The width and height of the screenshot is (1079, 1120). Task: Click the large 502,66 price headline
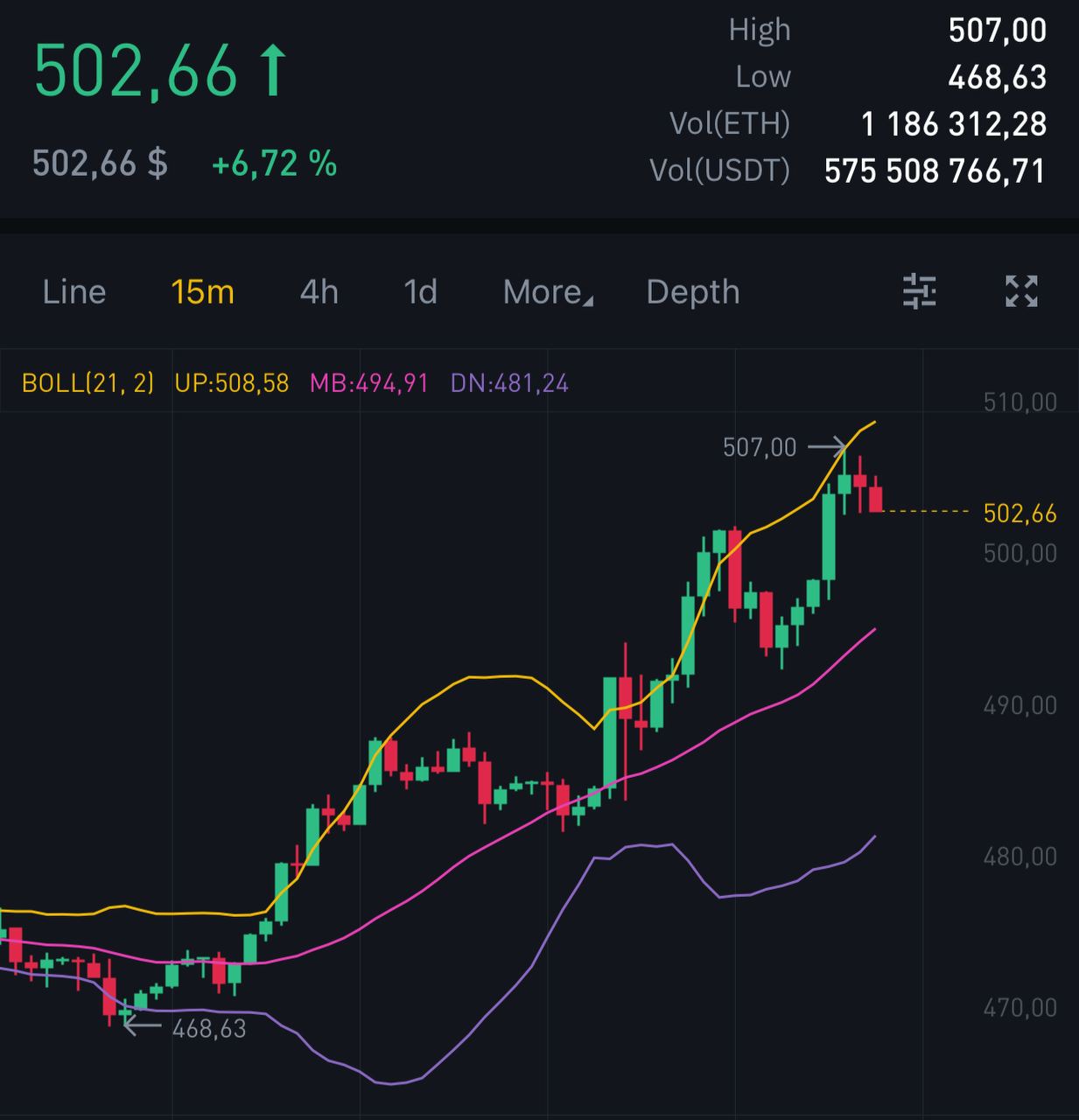(136, 72)
